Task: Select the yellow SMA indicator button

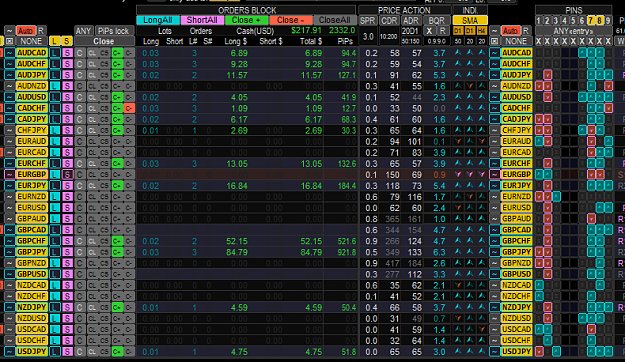Action: click(x=470, y=20)
